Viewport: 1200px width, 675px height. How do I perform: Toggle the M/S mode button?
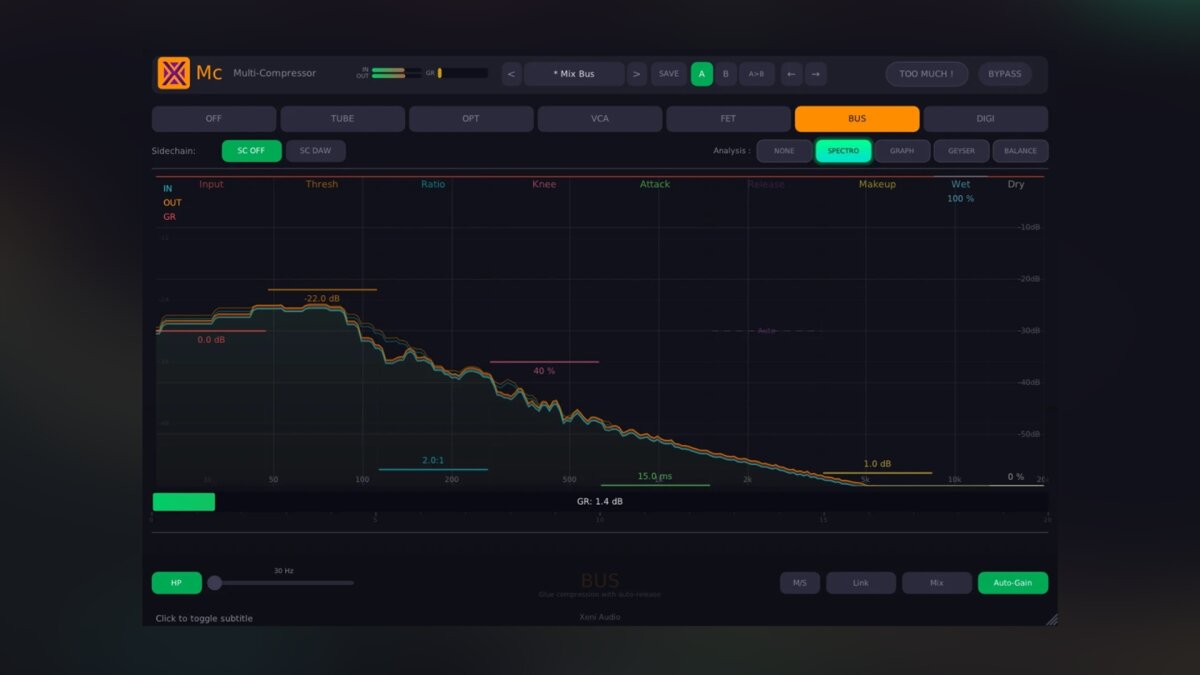[x=800, y=582]
